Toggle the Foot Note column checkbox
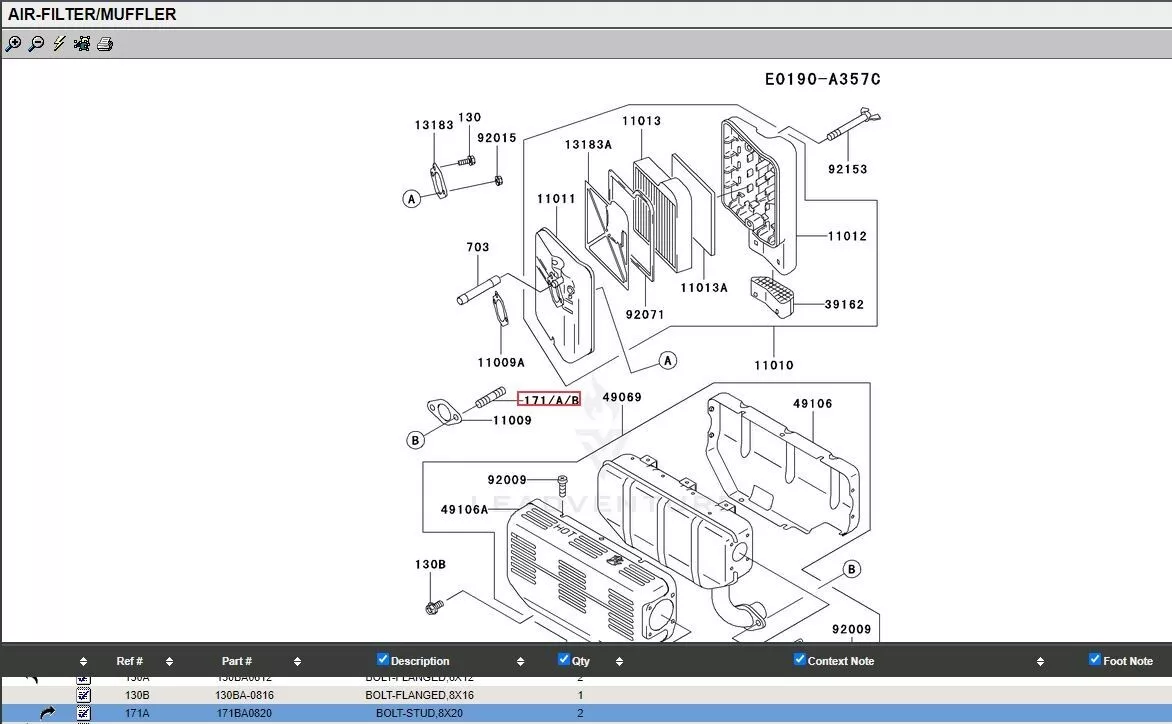Image resolution: width=1172 pixels, height=724 pixels. (x=1095, y=659)
